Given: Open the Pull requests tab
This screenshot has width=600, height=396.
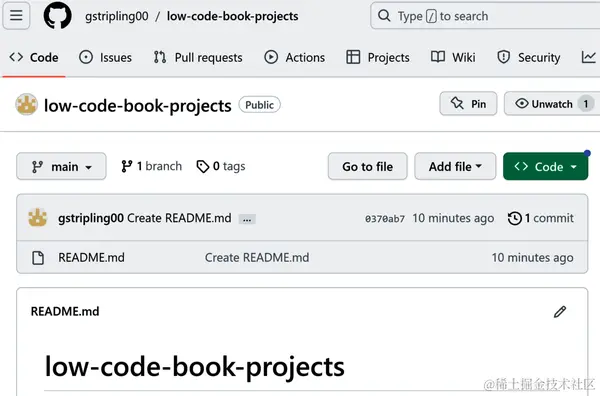Looking at the screenshot, I should [198, 57].
